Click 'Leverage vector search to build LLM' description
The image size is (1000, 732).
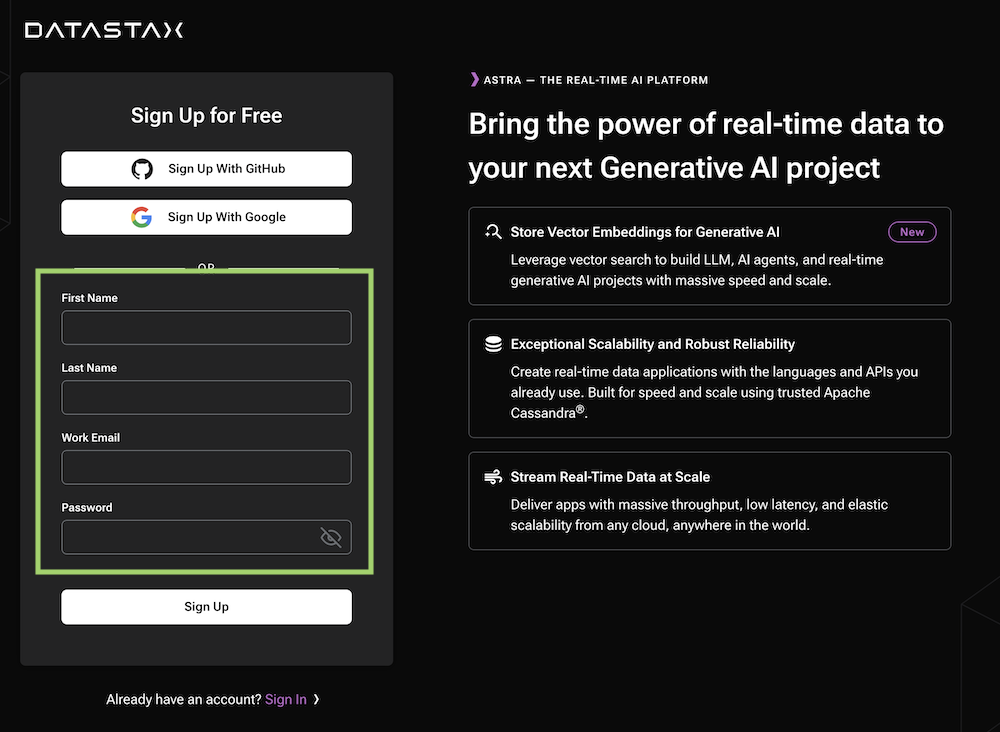click(x=697, y=270)
